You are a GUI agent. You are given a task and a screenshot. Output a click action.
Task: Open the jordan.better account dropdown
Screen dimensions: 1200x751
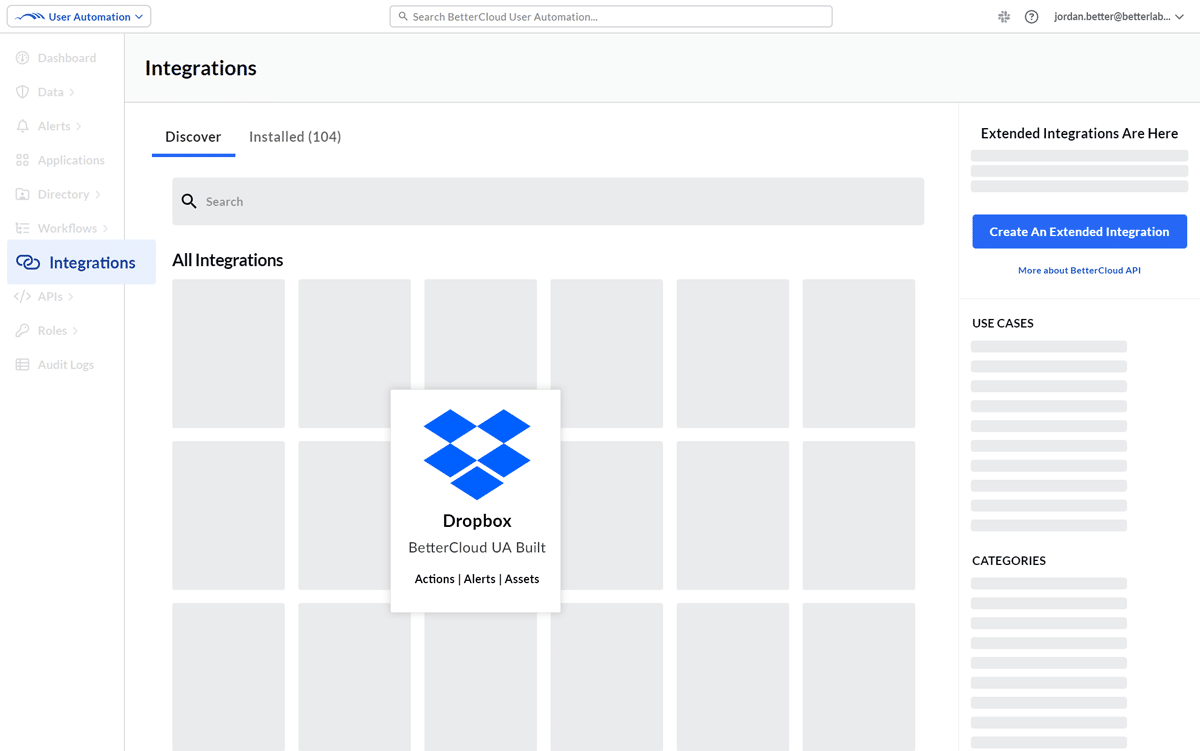[1118, 17]
